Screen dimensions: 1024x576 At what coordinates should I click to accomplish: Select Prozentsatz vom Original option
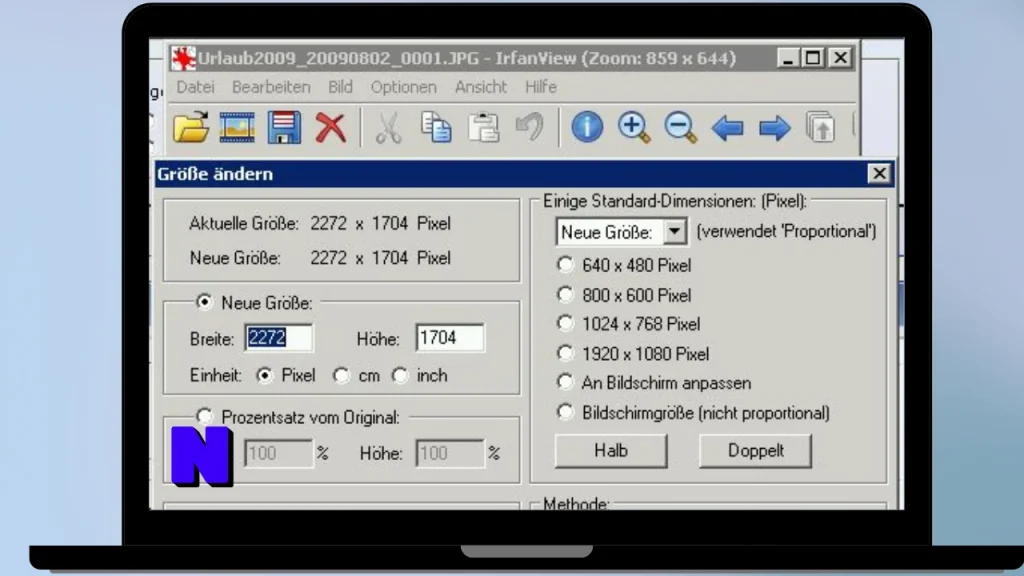pyautogui.click(x=204, y=416)
